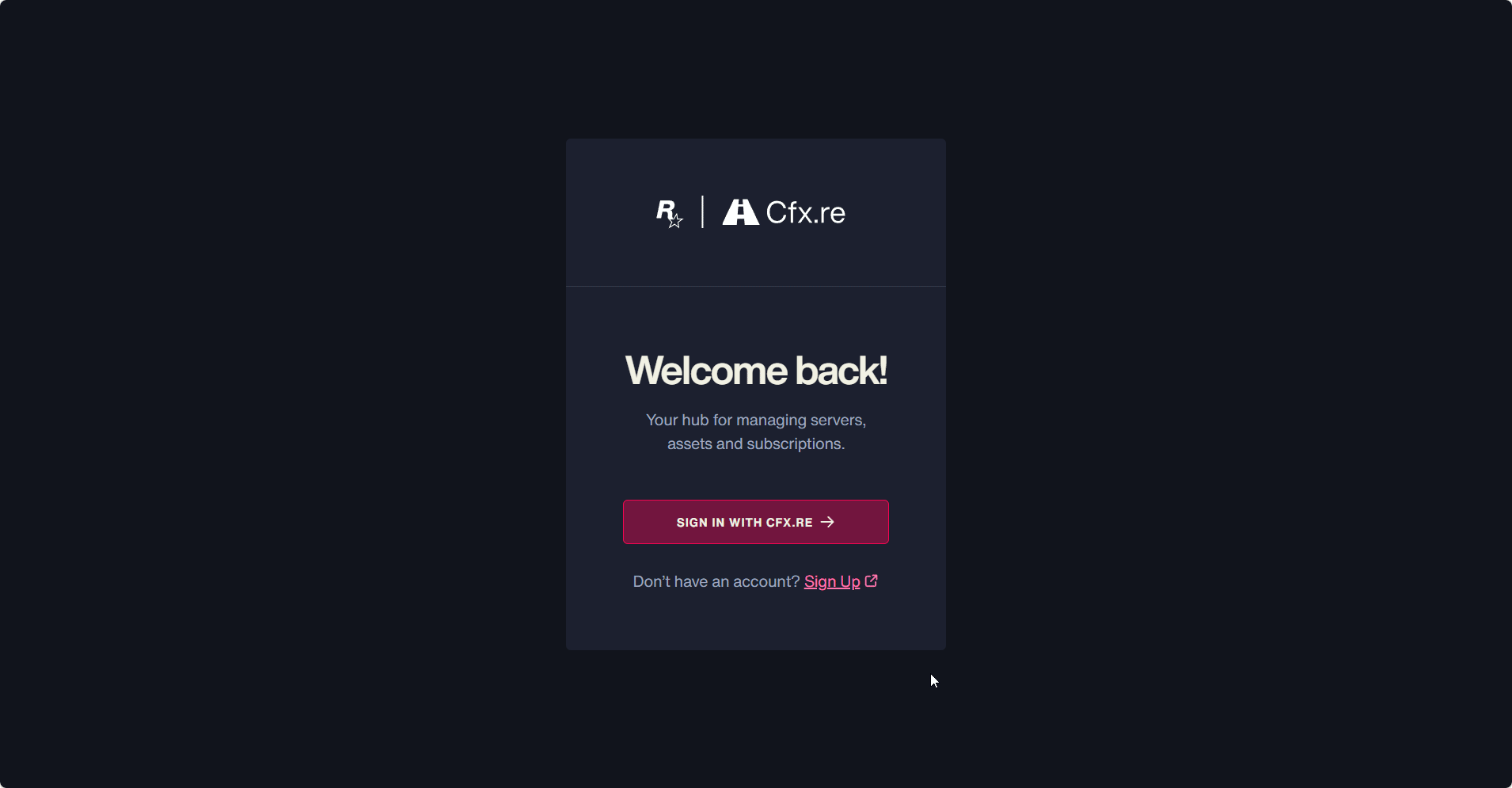Click the horizontal separator under the logo header
This screenshot has width=1512, height=788.
(x=756, y=286)
